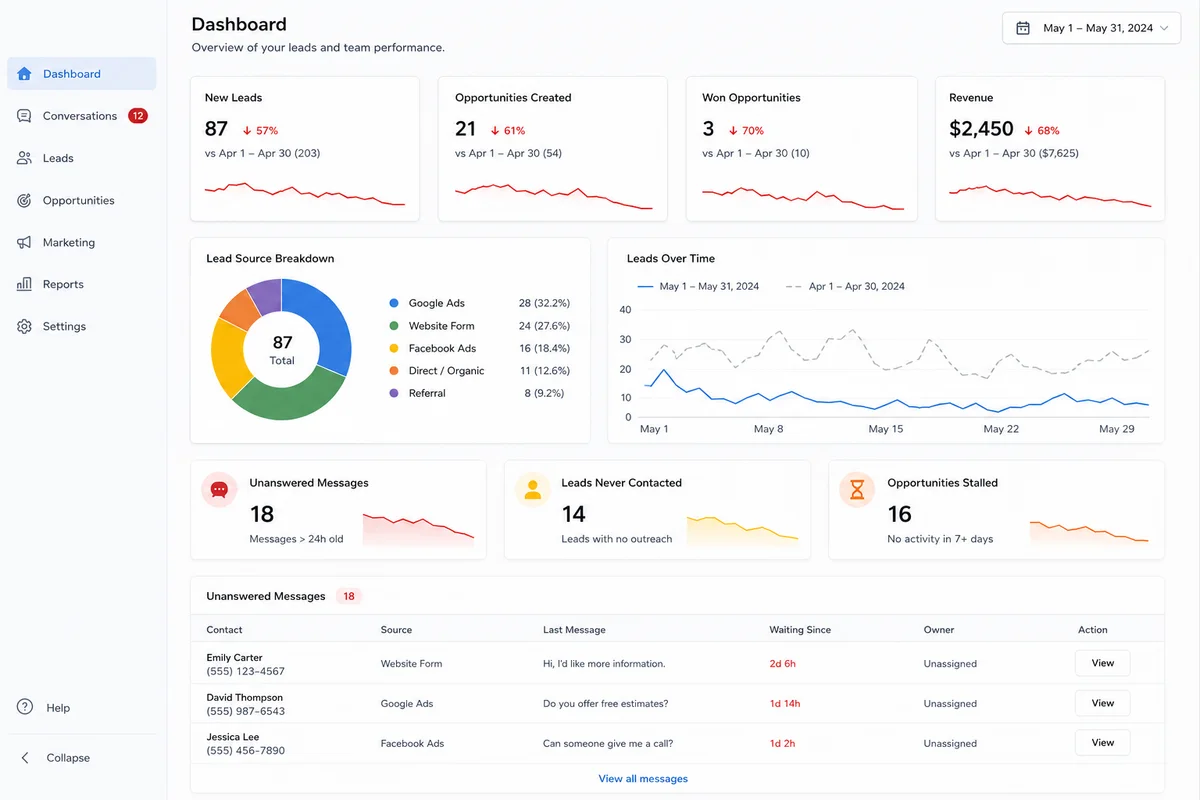Click the David Thompson contact name
Image resolution: width=1200 pixels, height=800 pixels.
pyautogui.click(x=244, y=697)
